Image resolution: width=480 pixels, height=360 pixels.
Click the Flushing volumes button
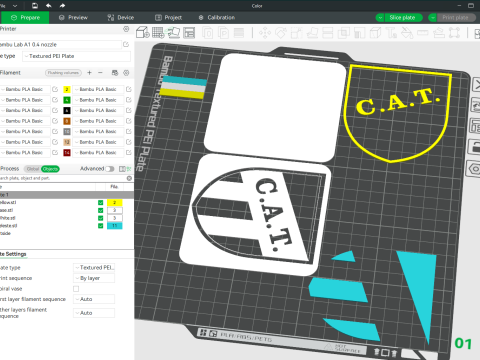coord(63,73)
